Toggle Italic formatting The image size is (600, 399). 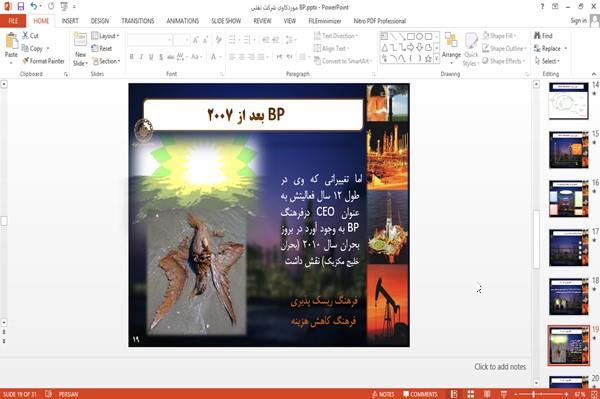[141, 57]
